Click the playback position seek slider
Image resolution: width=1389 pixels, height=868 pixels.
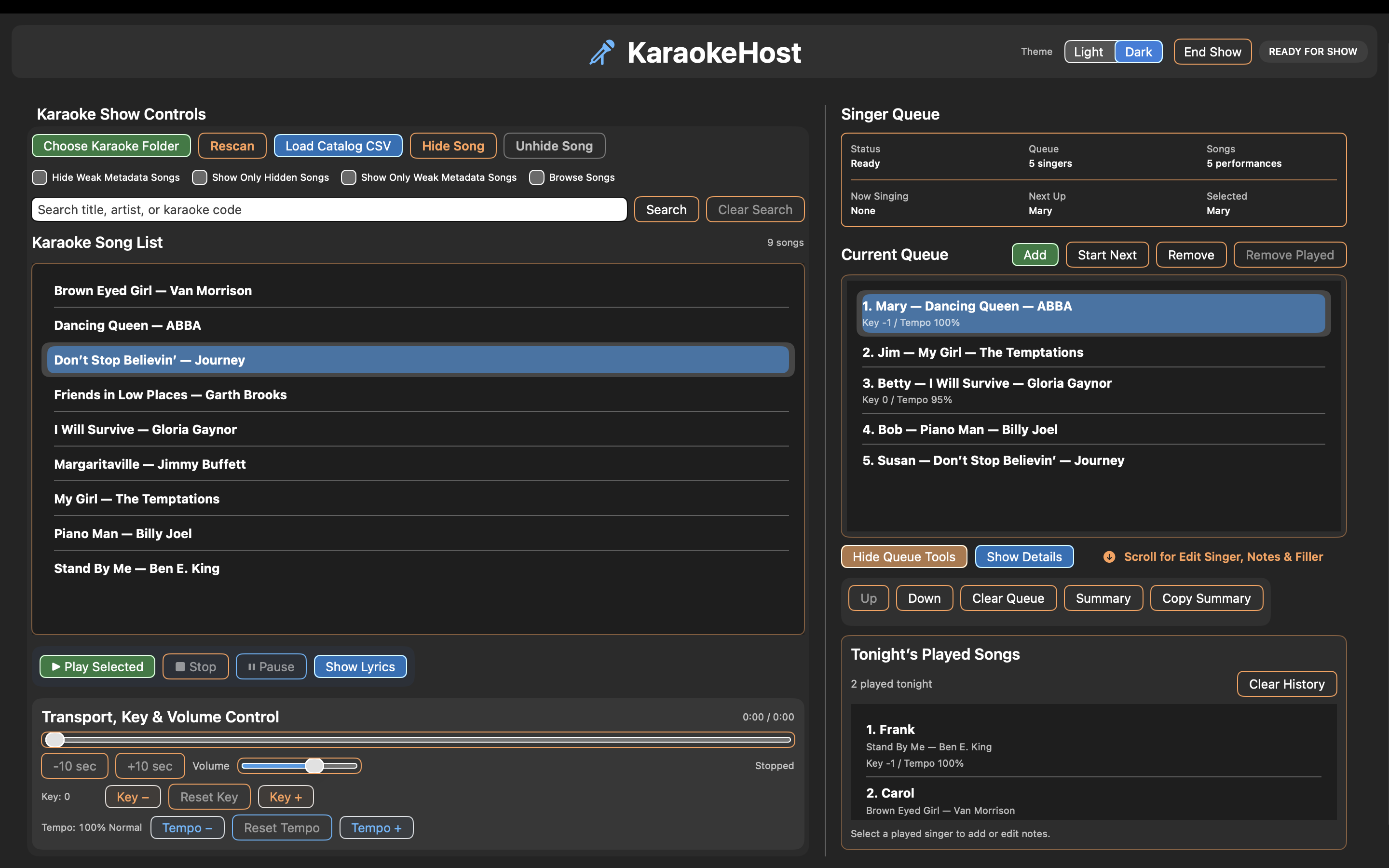click(x=418, y=739)
